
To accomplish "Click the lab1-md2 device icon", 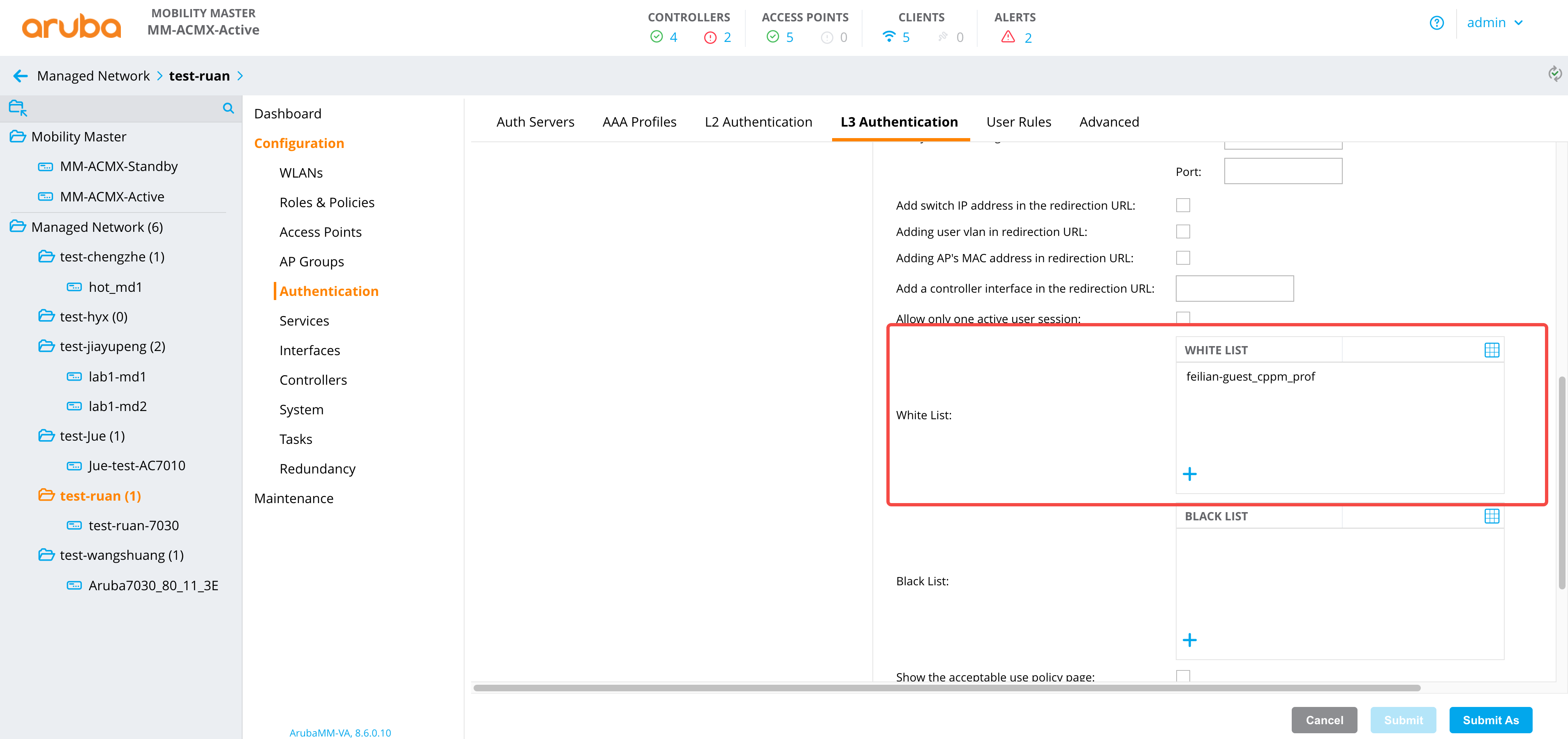I will (x=74, y=406).
